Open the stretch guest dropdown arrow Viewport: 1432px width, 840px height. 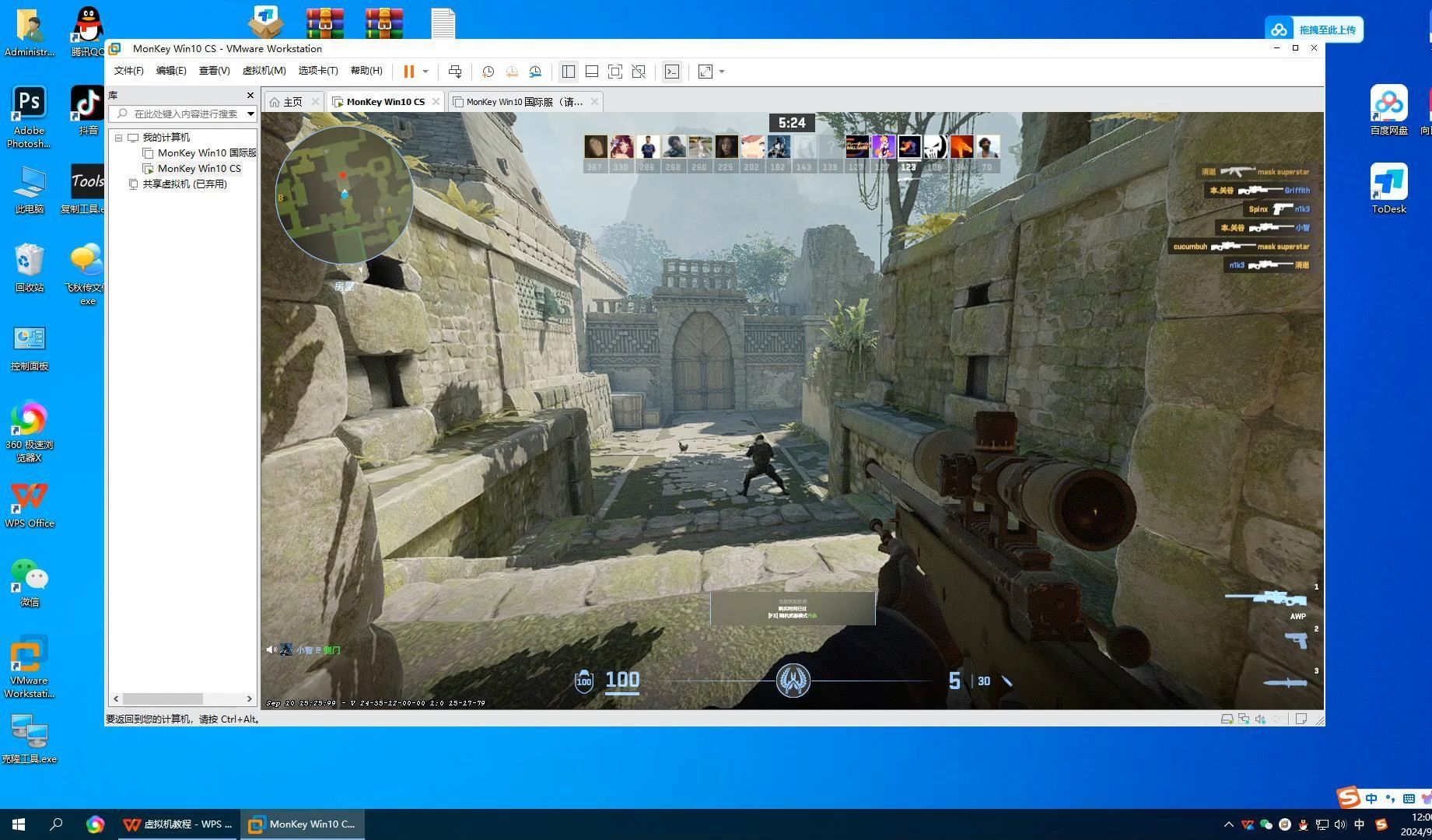[x=722, y=72]
